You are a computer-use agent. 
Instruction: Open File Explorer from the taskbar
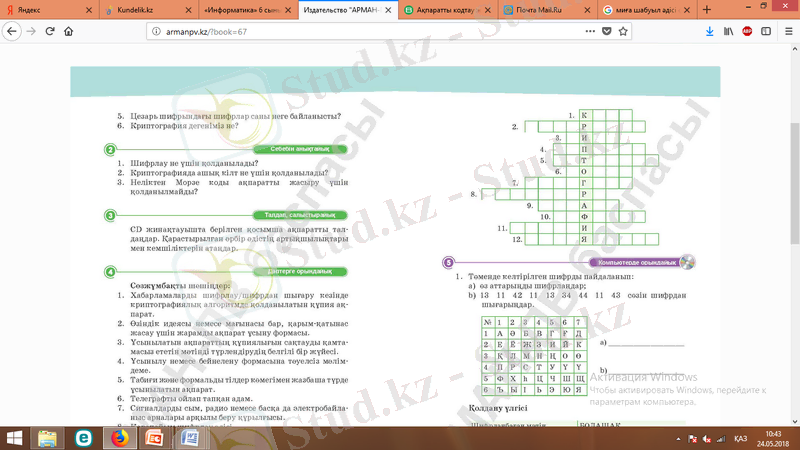tap(47, 438)
